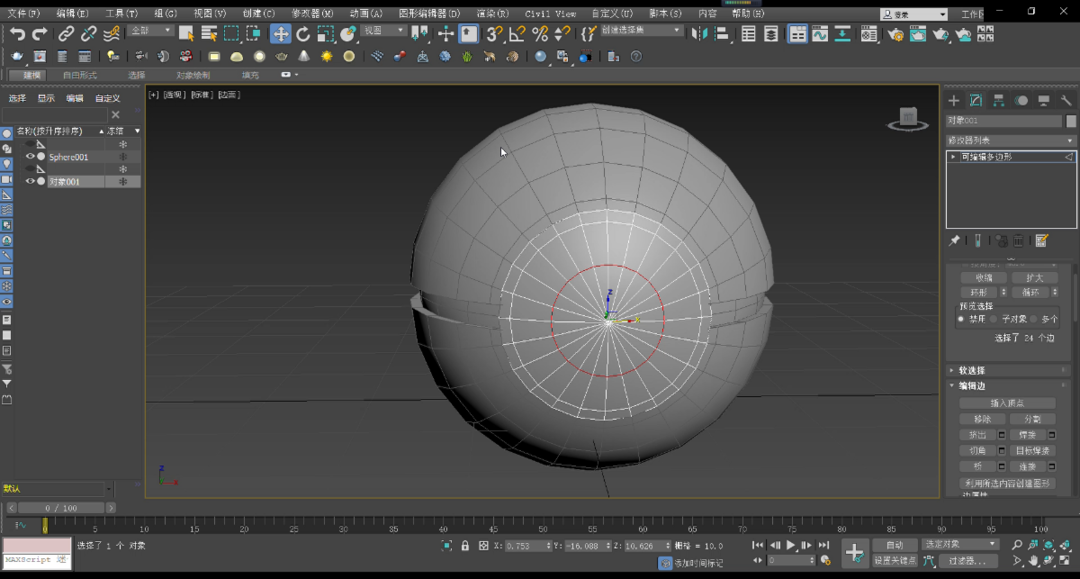1080x579 pixels.
Task: Toggle visibility eye of Sphere001
Action: click(29, 157)
